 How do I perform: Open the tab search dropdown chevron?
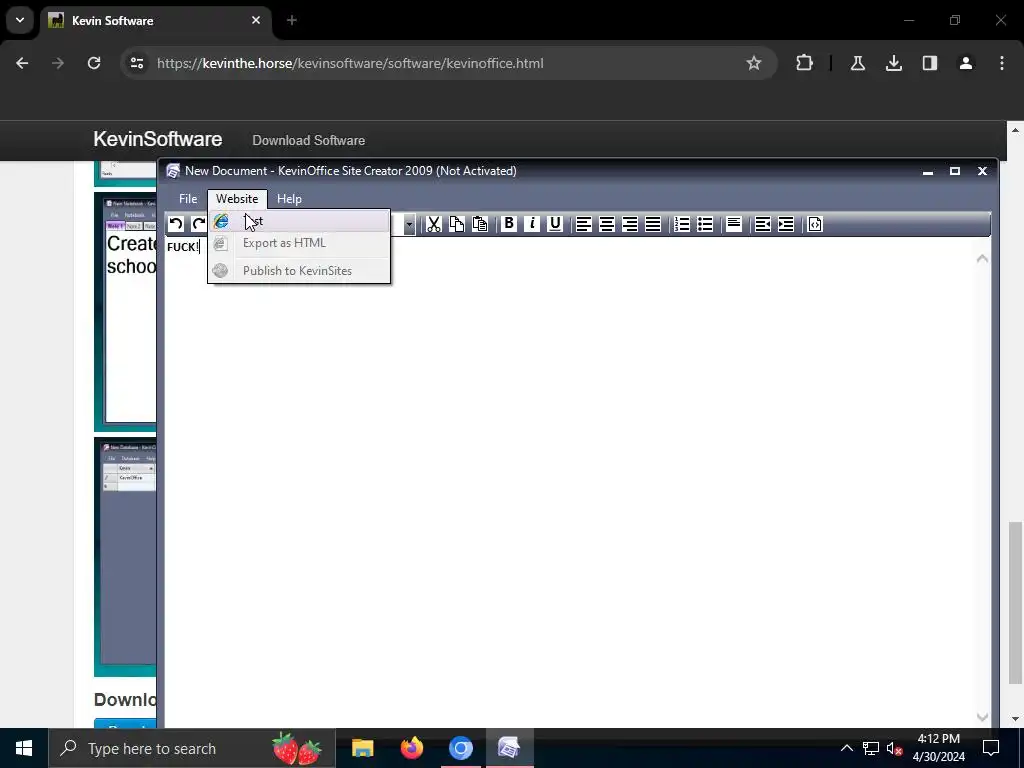20,20
